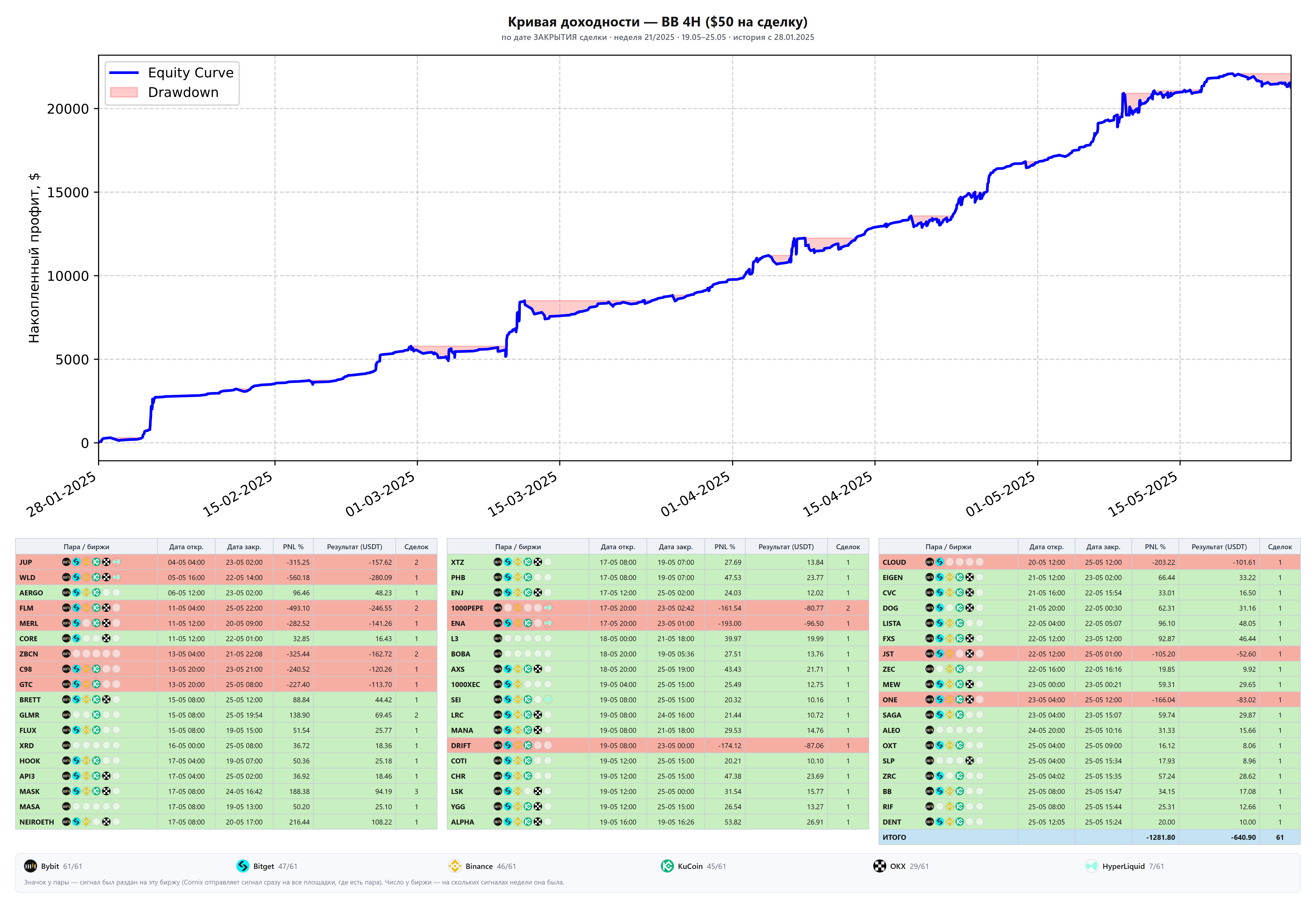Click the Bybit icon in the XTZ row
The width and height of the screenshot is (1316, 903).
498,562
